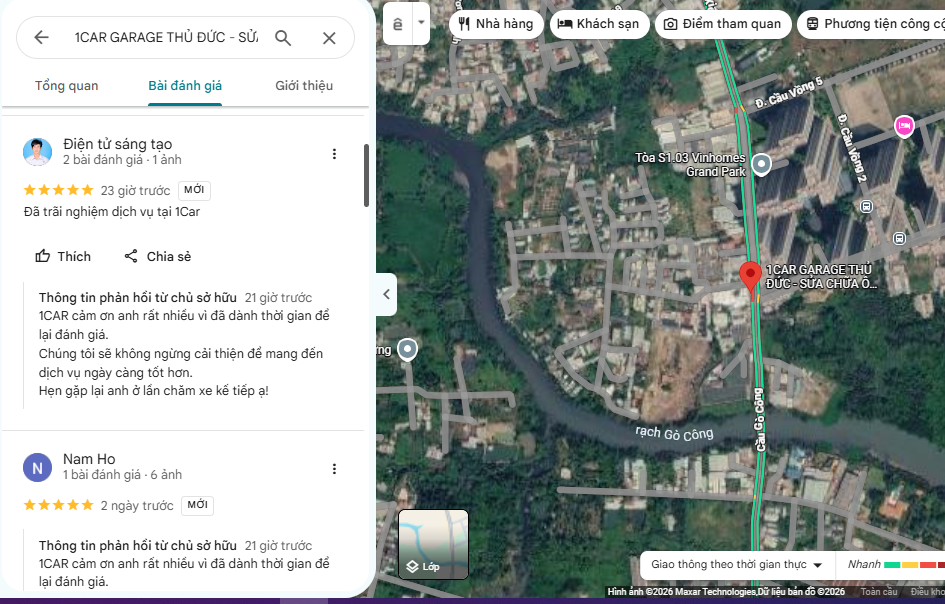Open Nam Ho reviewer avatar
945x604 pixels.
coord(37,468)
